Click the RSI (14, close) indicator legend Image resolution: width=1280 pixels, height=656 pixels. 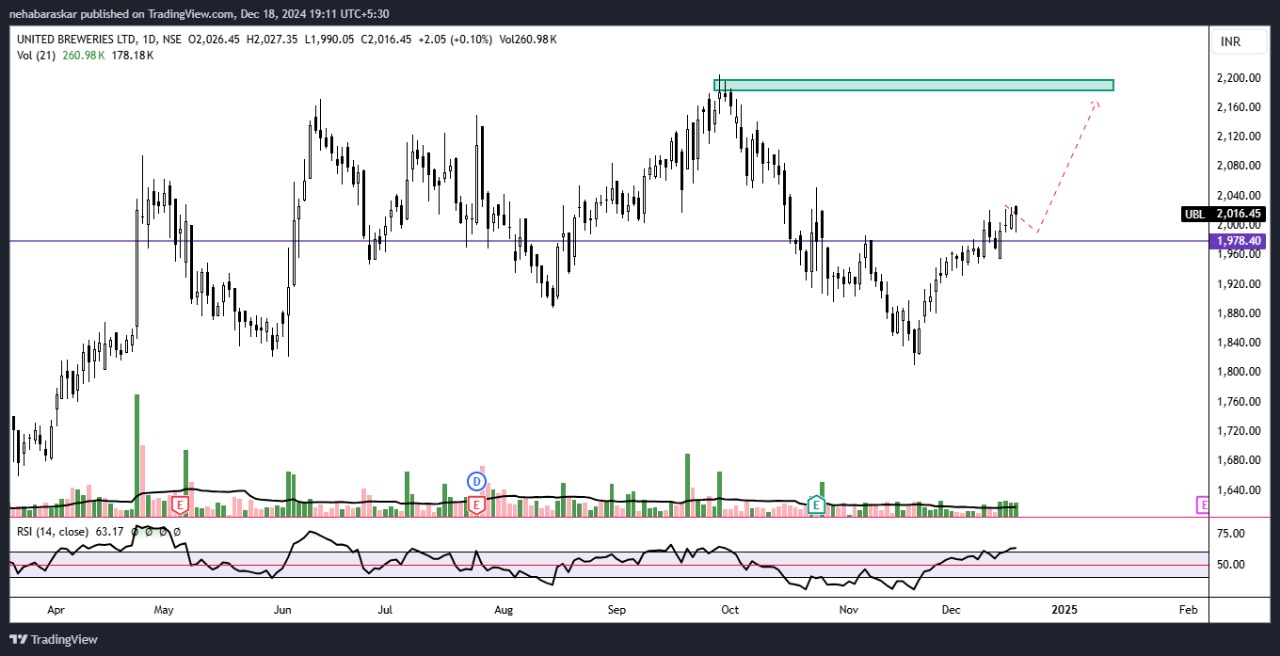pyautogui.click(x=52, y=531)
